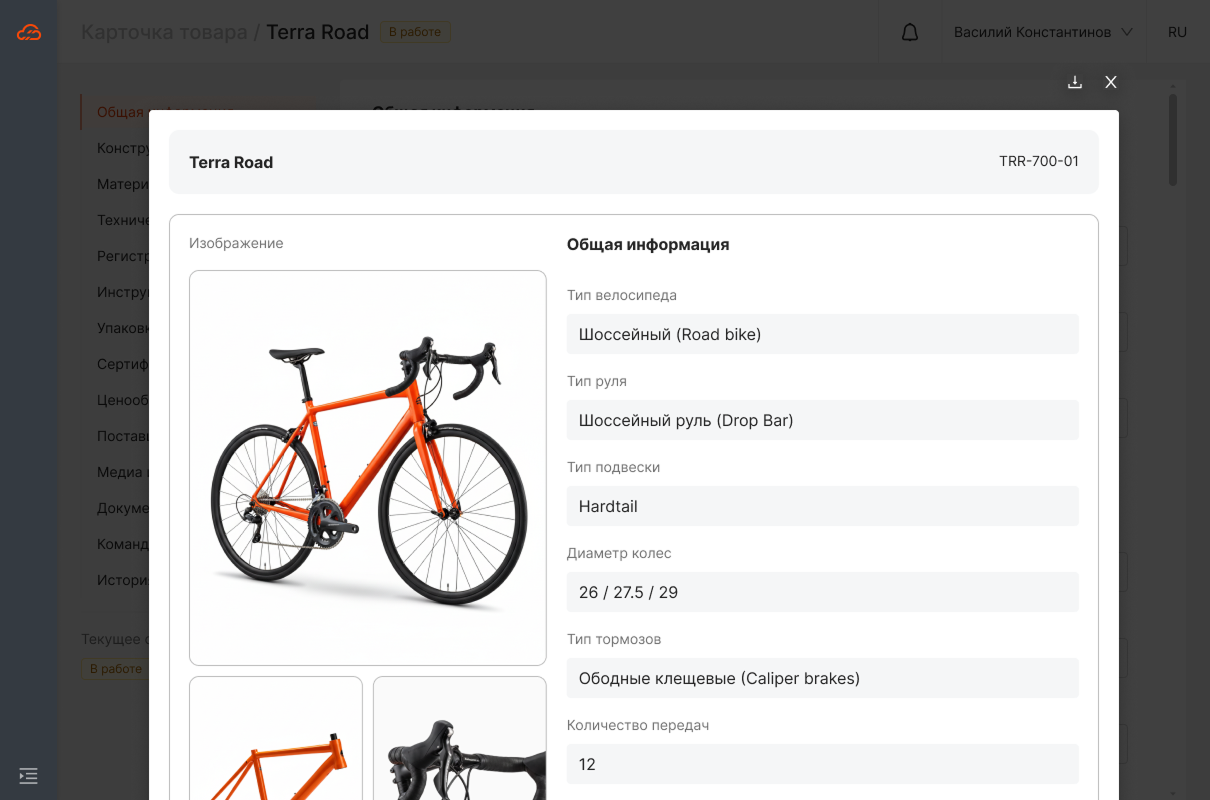This screenshot has height=800, width=1210.
Task: Click the Тип велосипеда field value
Action: 822,334
